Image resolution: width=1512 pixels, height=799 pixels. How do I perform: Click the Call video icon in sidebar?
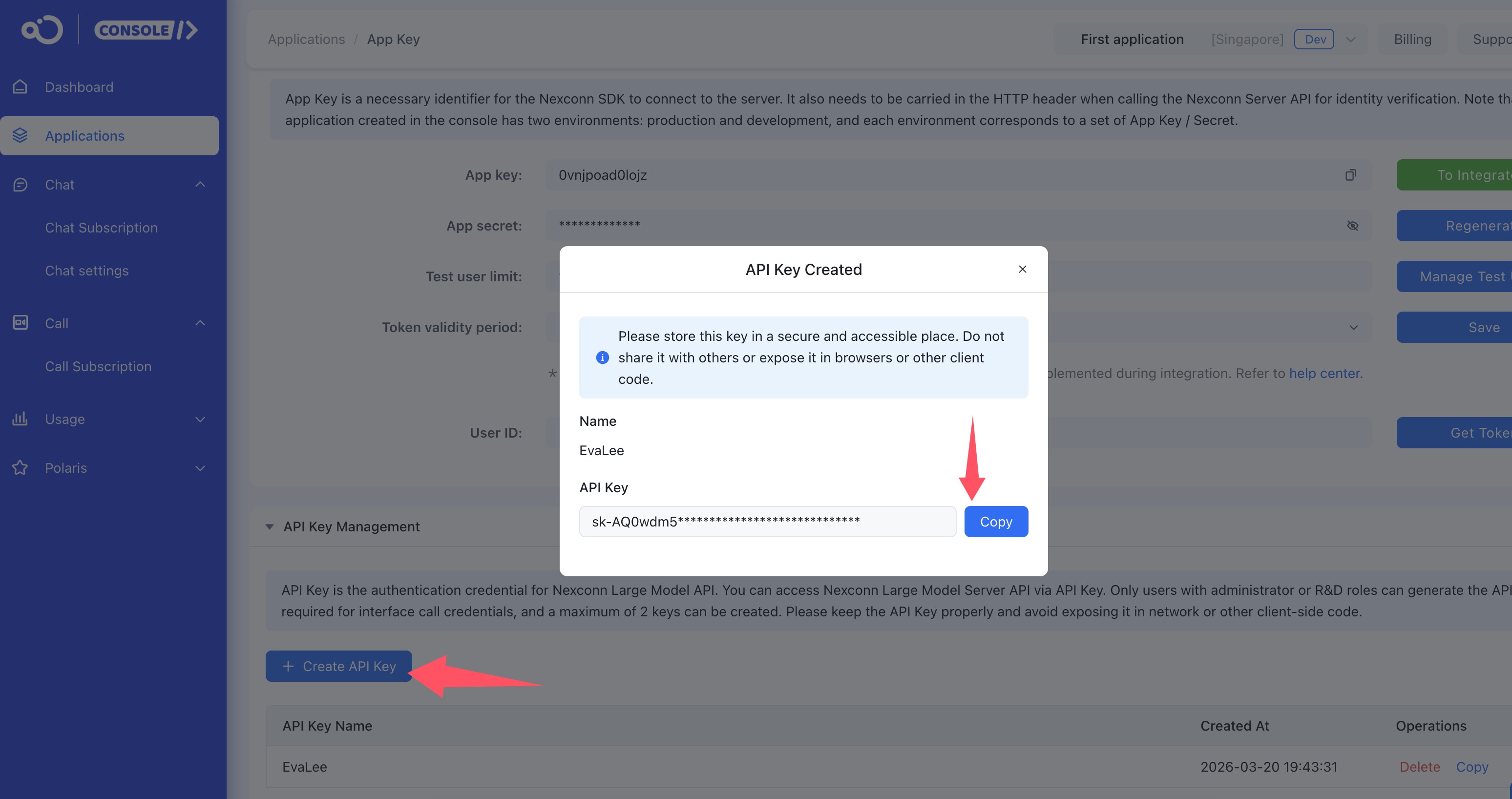point(20,323)
